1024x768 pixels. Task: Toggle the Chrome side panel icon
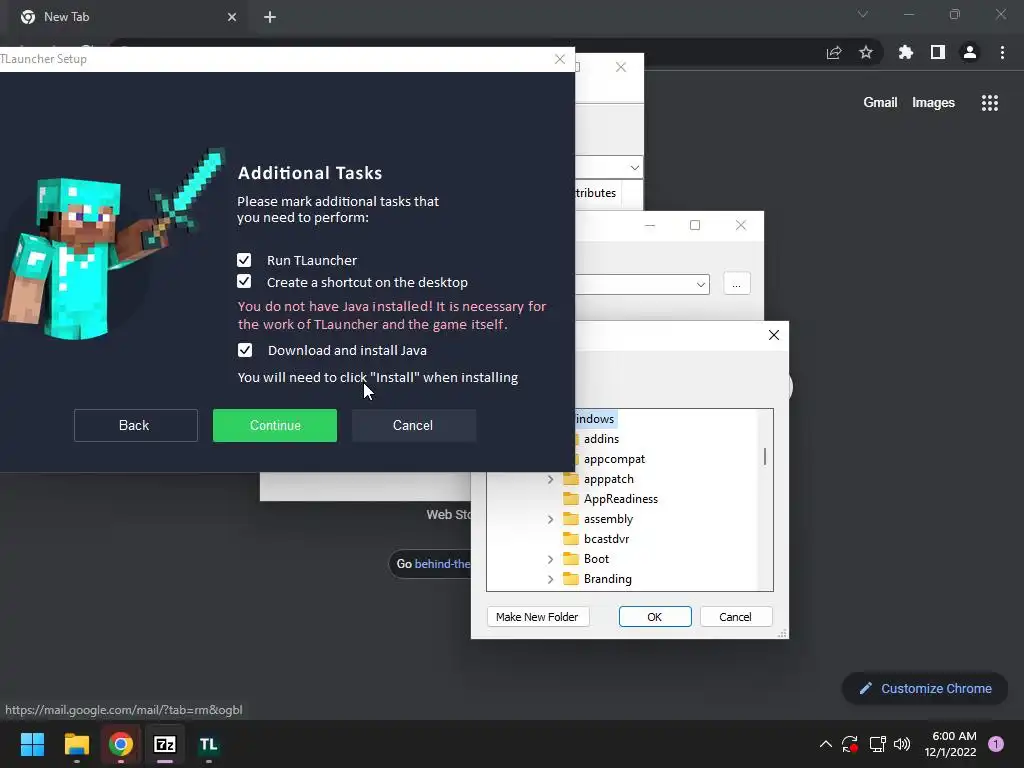[x=937, y=52]
